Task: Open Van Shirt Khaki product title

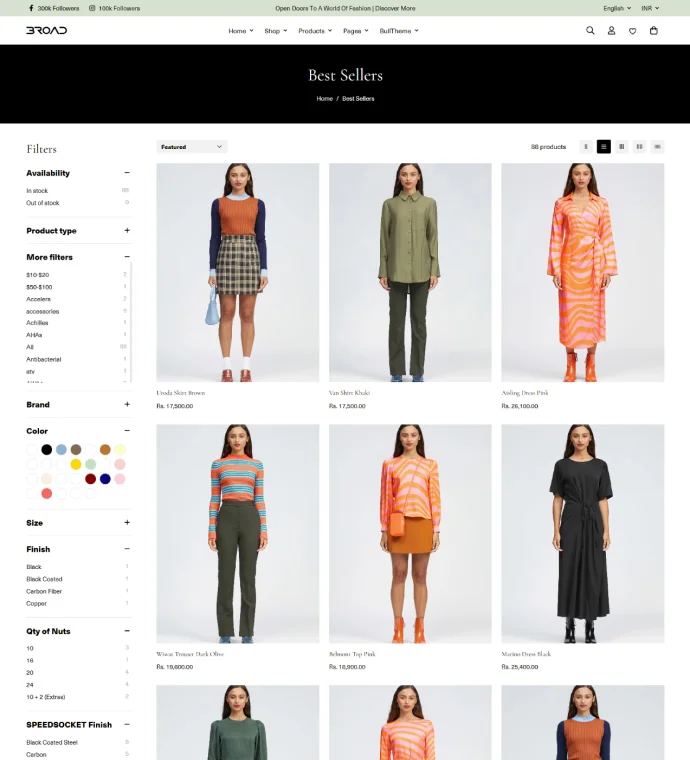Action: pyautogui.click(x=349, y=393)
